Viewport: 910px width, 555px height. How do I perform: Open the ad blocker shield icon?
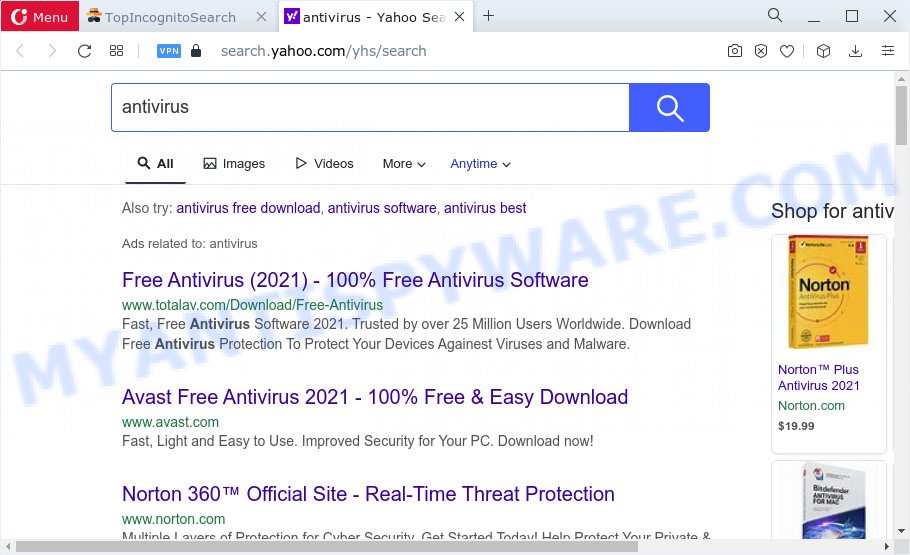pos(761,51)
